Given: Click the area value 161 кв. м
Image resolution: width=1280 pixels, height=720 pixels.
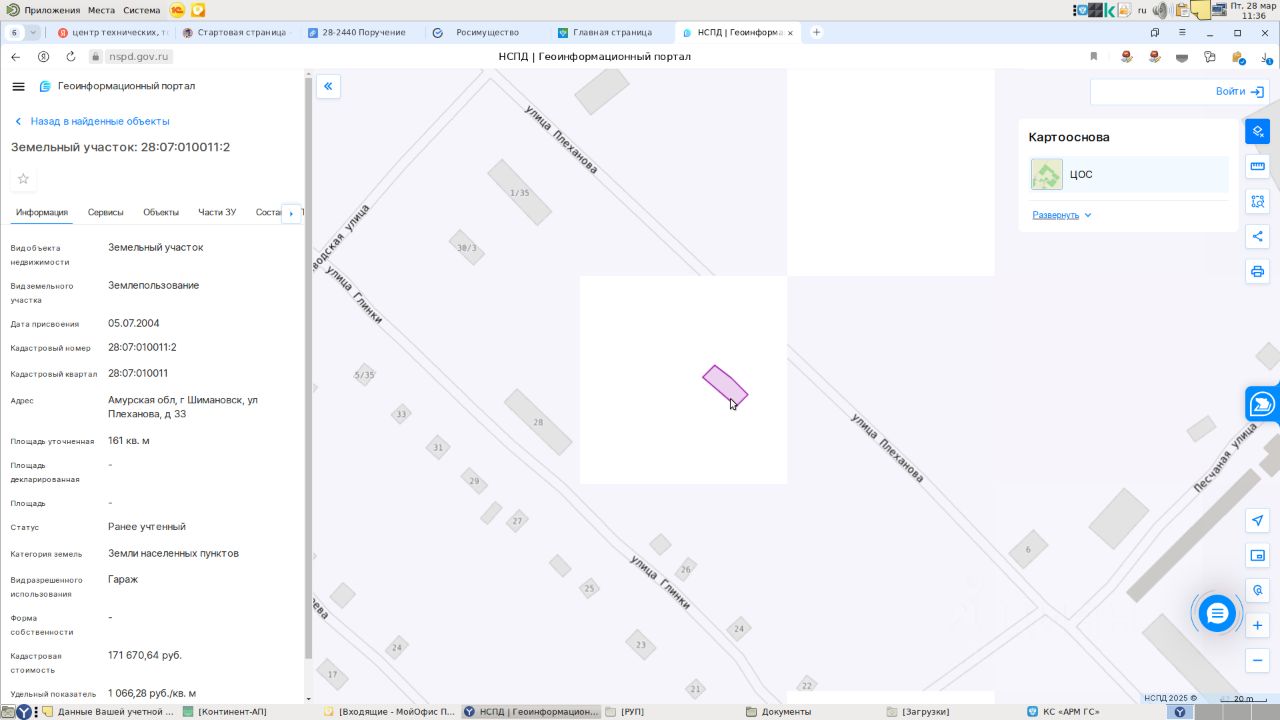Looking at the screenshot, I should (x=129, y=441).
